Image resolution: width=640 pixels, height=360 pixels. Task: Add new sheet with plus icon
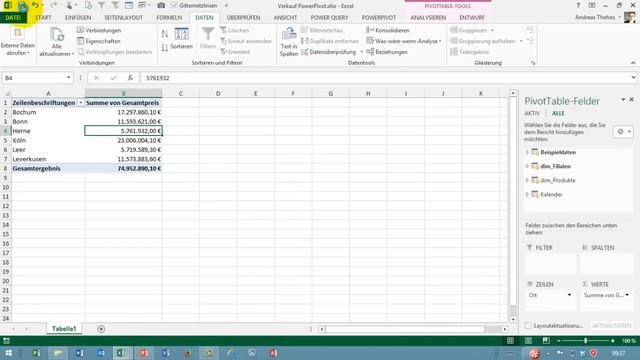point(101,329)
